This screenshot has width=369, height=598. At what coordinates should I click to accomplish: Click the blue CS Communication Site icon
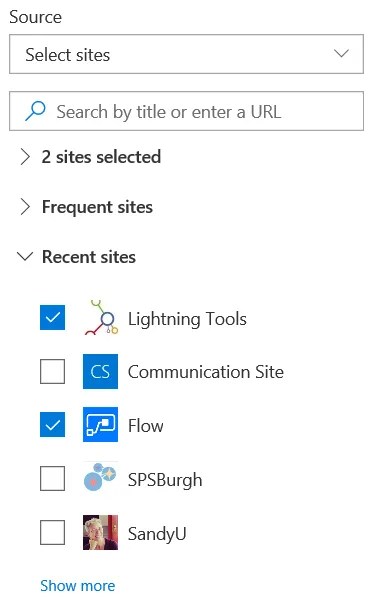pos(101,371)
